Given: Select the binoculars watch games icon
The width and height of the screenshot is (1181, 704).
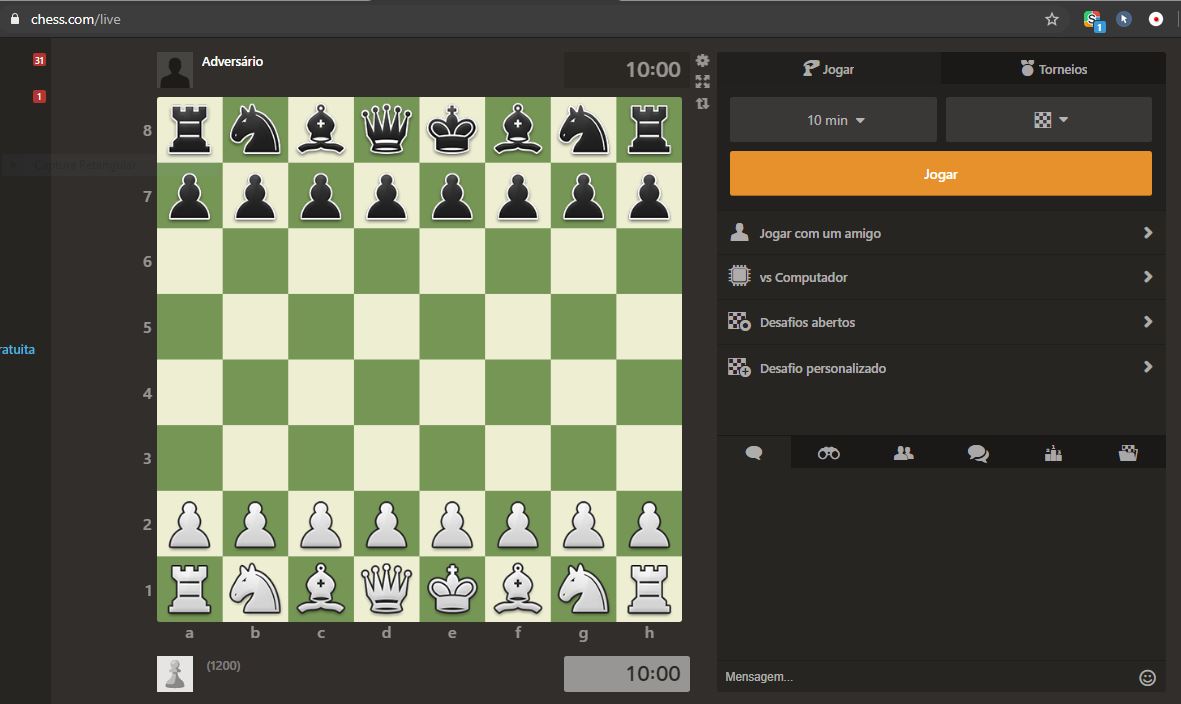Looking at the screenshot, I should (x=828, y=452).
